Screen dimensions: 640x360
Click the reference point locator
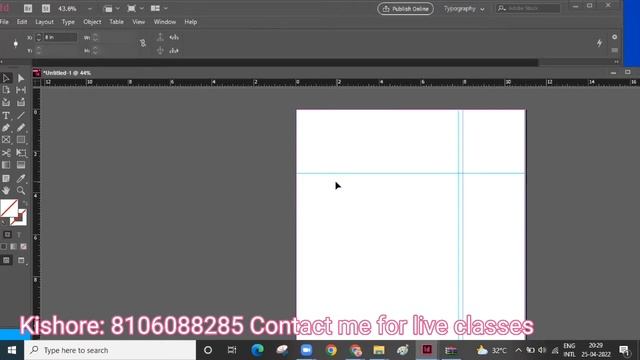click(16, 44)
